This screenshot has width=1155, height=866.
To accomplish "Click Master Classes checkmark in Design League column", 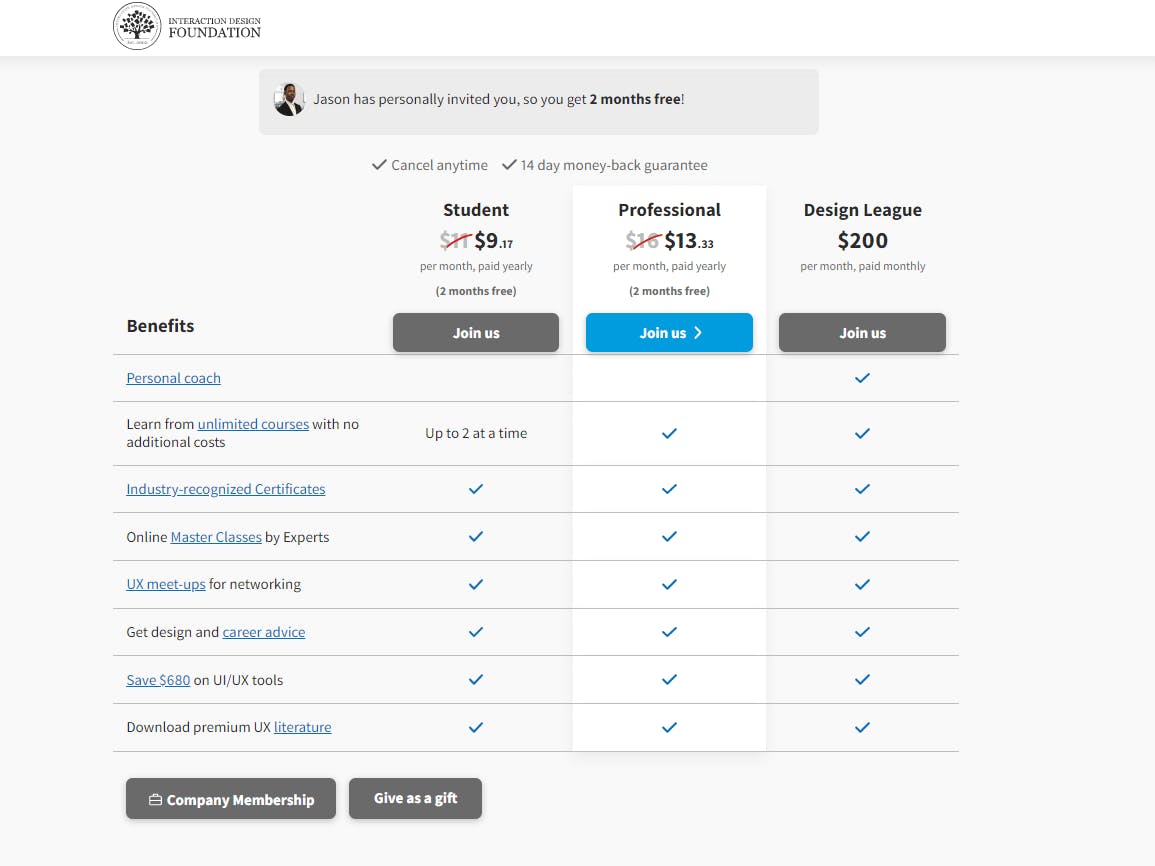I will (x=862, y=536).
